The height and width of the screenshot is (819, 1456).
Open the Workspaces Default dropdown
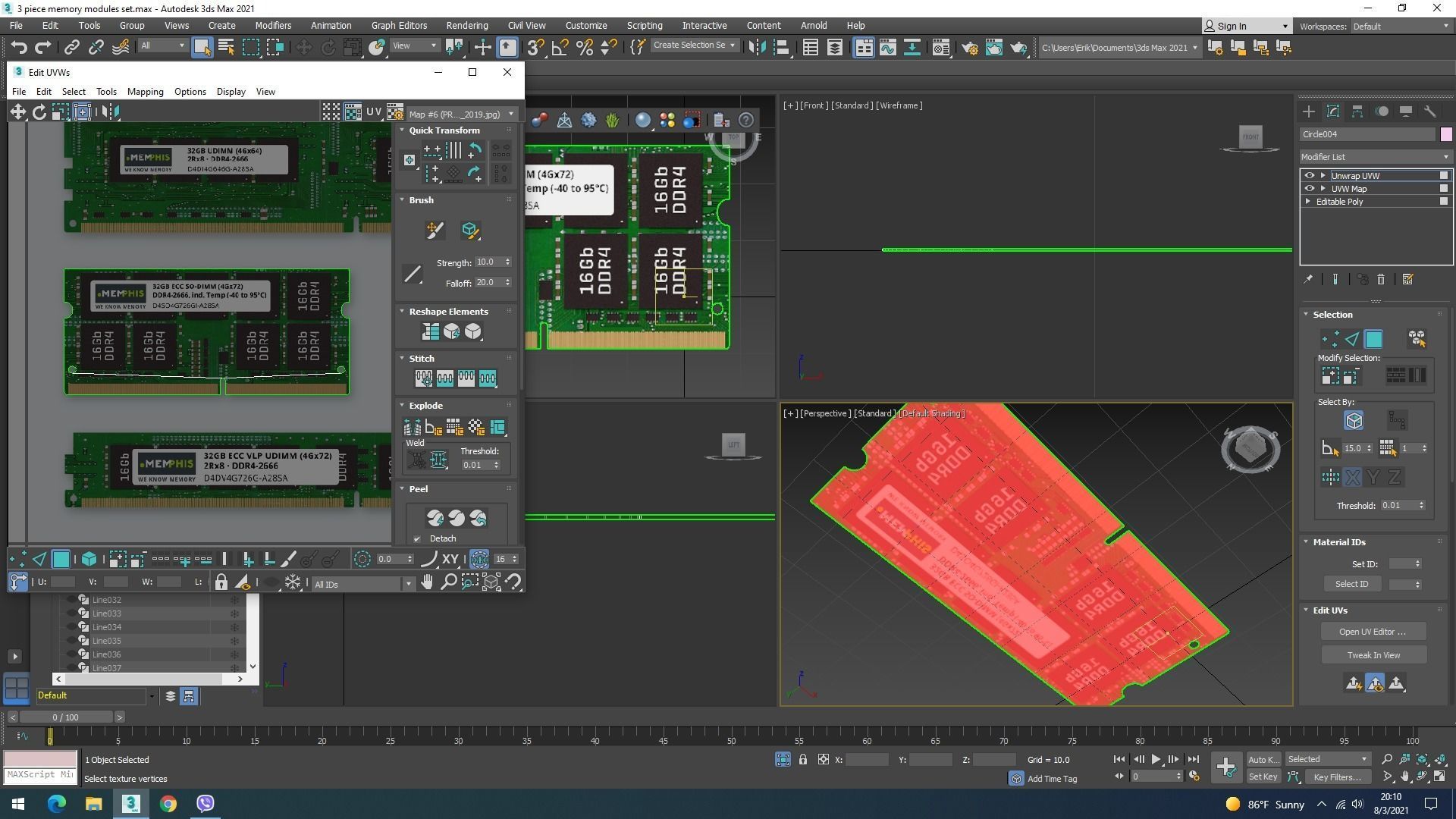(x=1401, y=26)
